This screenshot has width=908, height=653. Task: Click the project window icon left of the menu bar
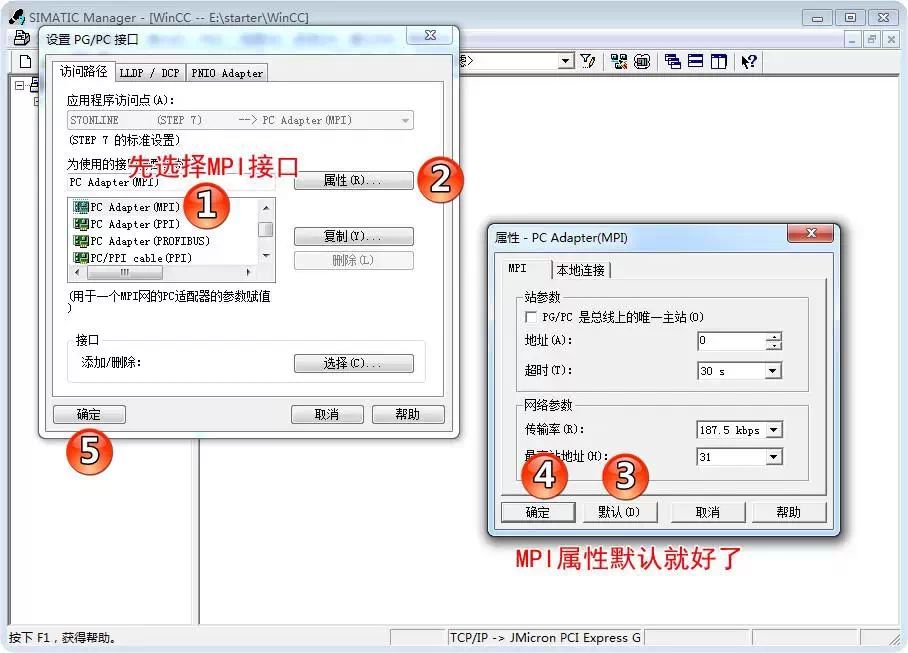pos(21,38)
